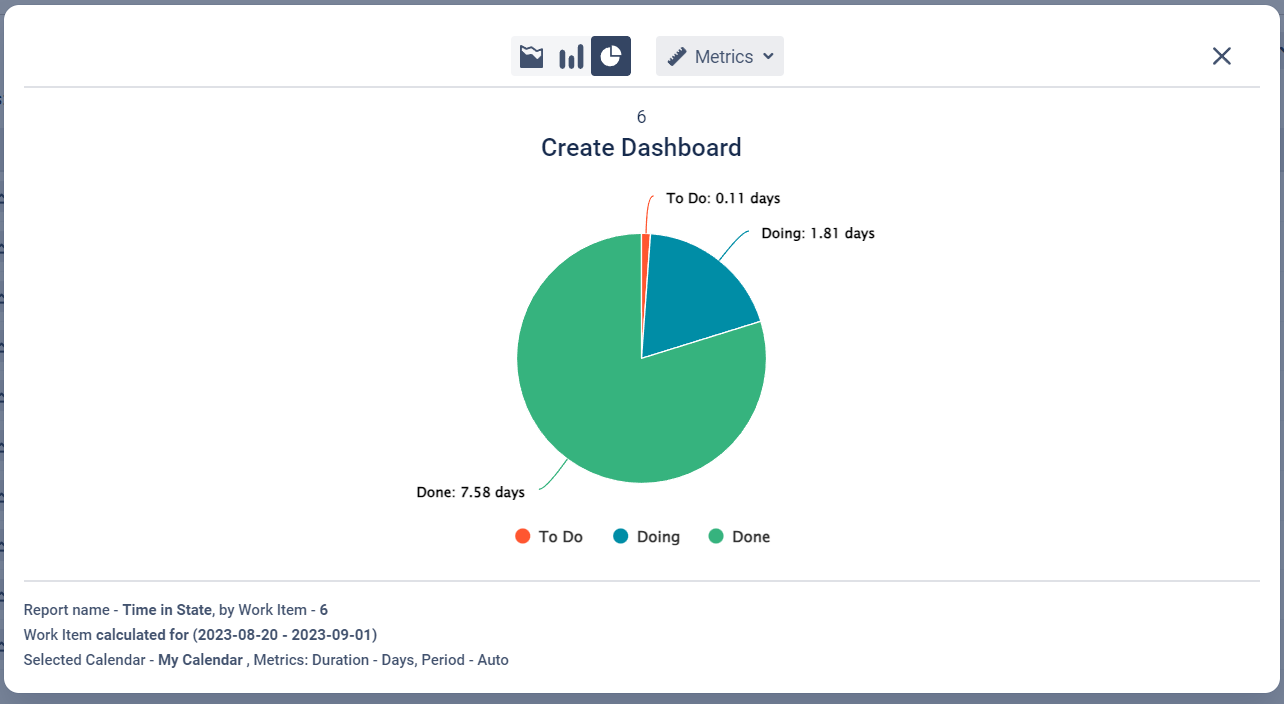This screenshot has height=704, width=1284.
Task: Click the 'Done: 7.58 days' data label
Action: pos(470,492)
